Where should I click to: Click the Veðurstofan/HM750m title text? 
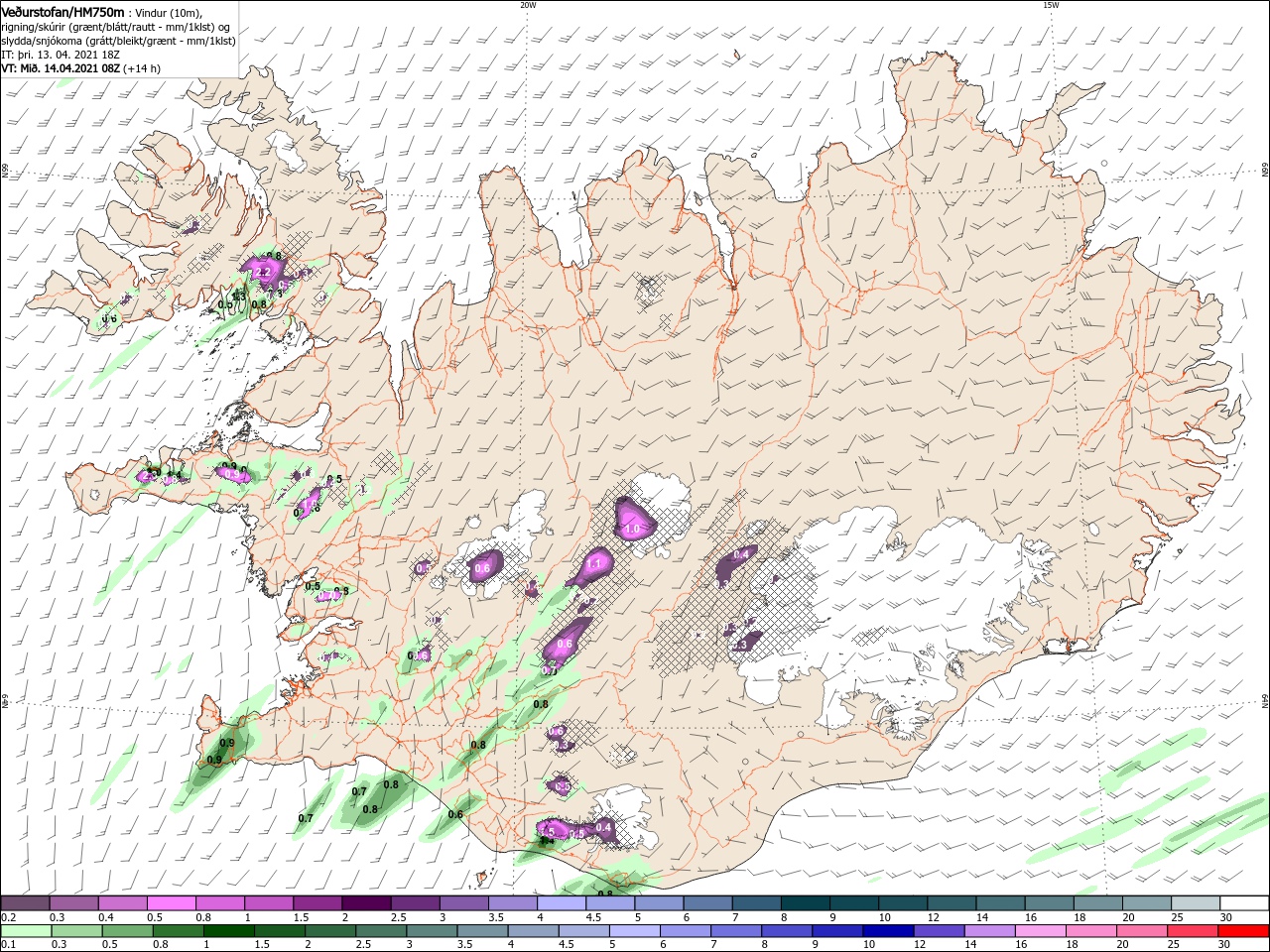[x=63, y=11]
